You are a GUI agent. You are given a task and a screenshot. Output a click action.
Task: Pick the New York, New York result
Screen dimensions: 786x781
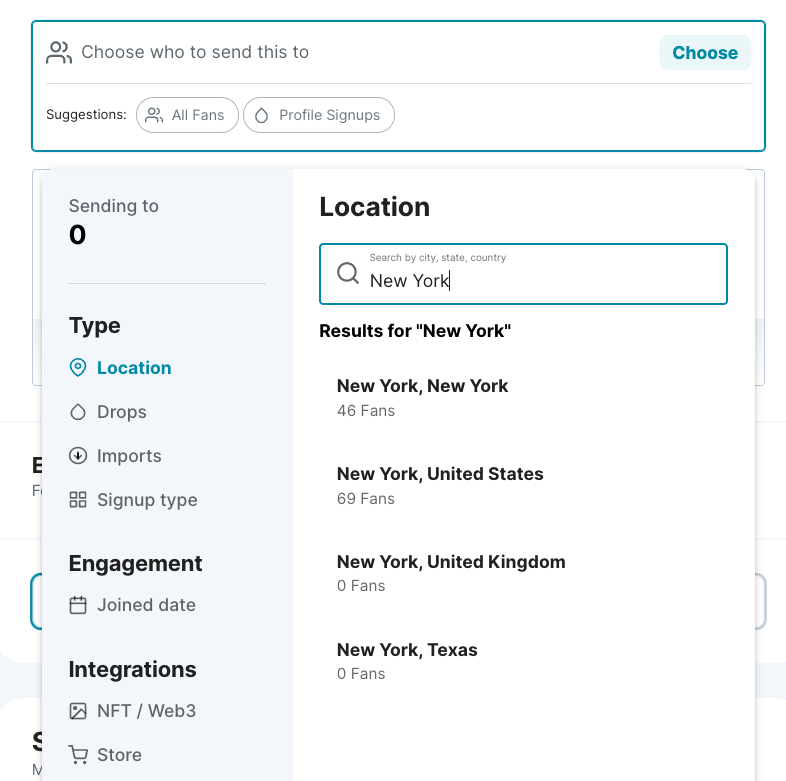[422, 397]
